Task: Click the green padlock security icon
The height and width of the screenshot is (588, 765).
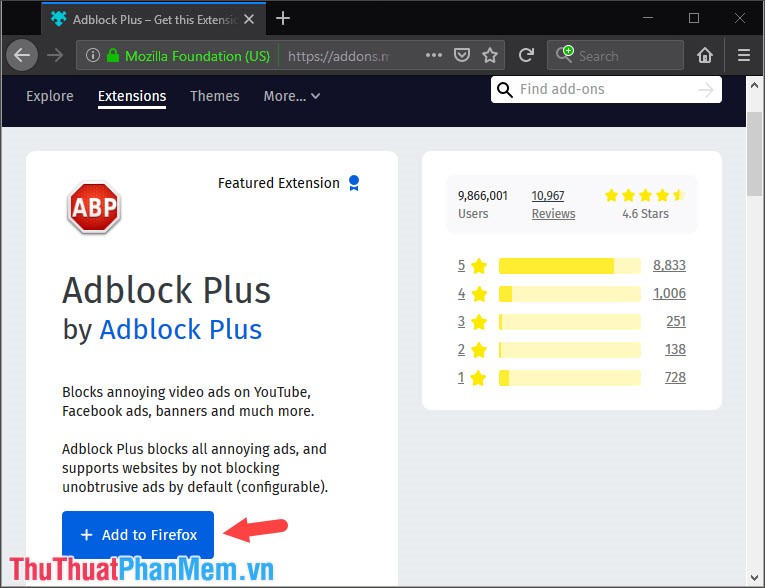Action: (113, 55)
